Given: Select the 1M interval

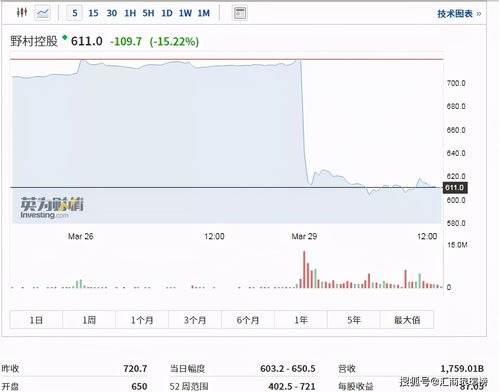Looking at the screenshot, I should [204, 13].
